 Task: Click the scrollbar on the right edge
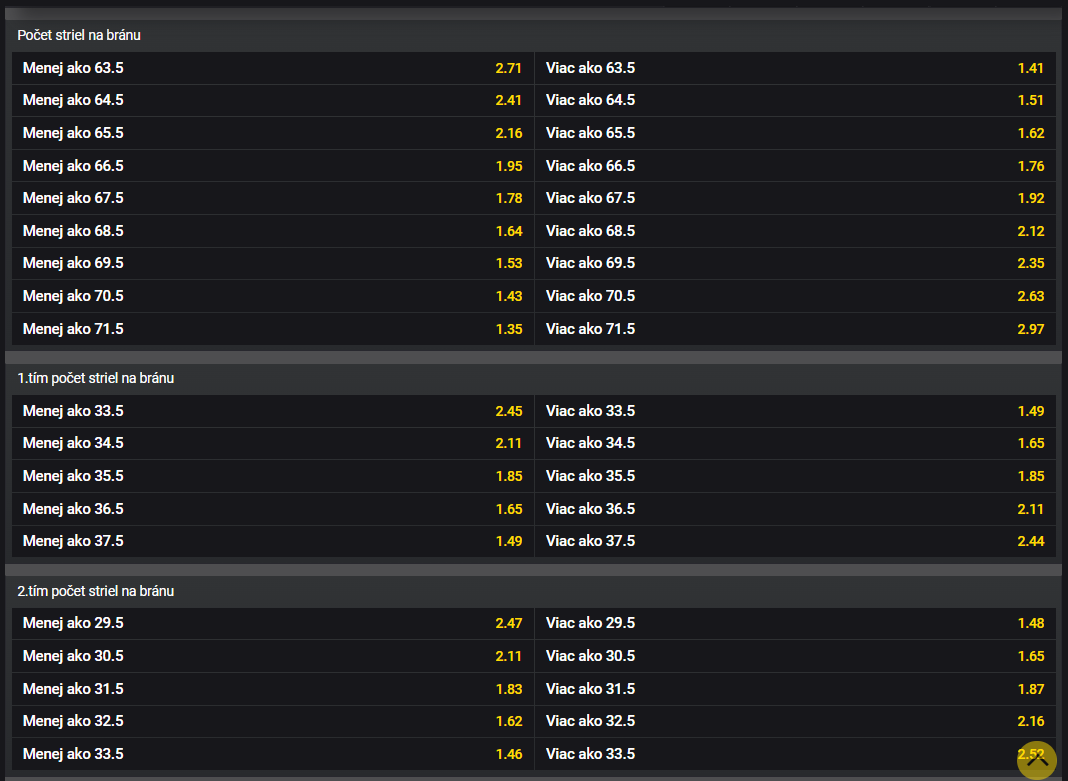click(x=1063, y=390)
